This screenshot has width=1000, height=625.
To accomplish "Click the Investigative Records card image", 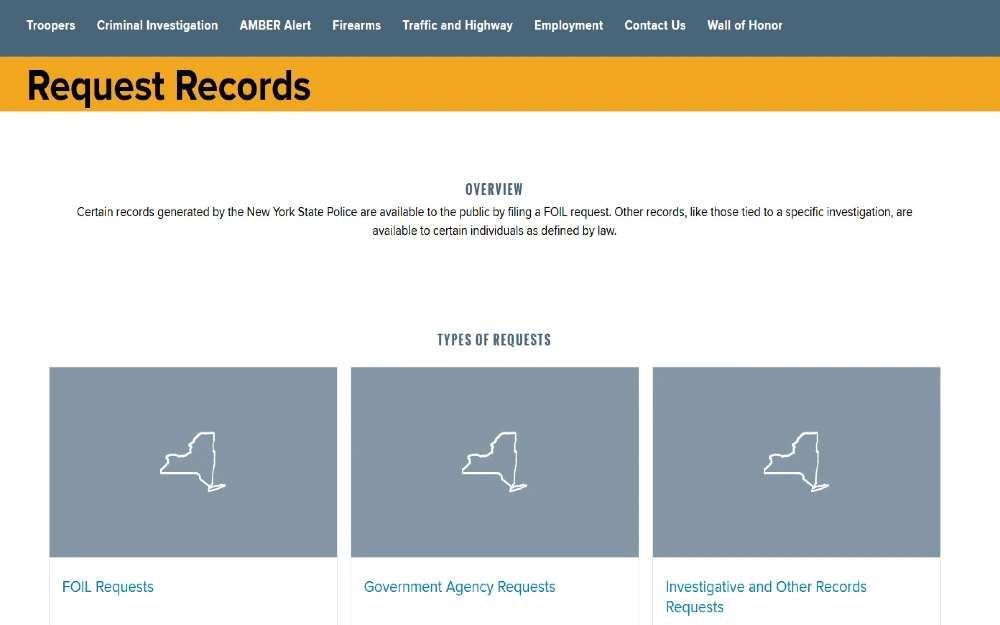I will coord(797,462).
